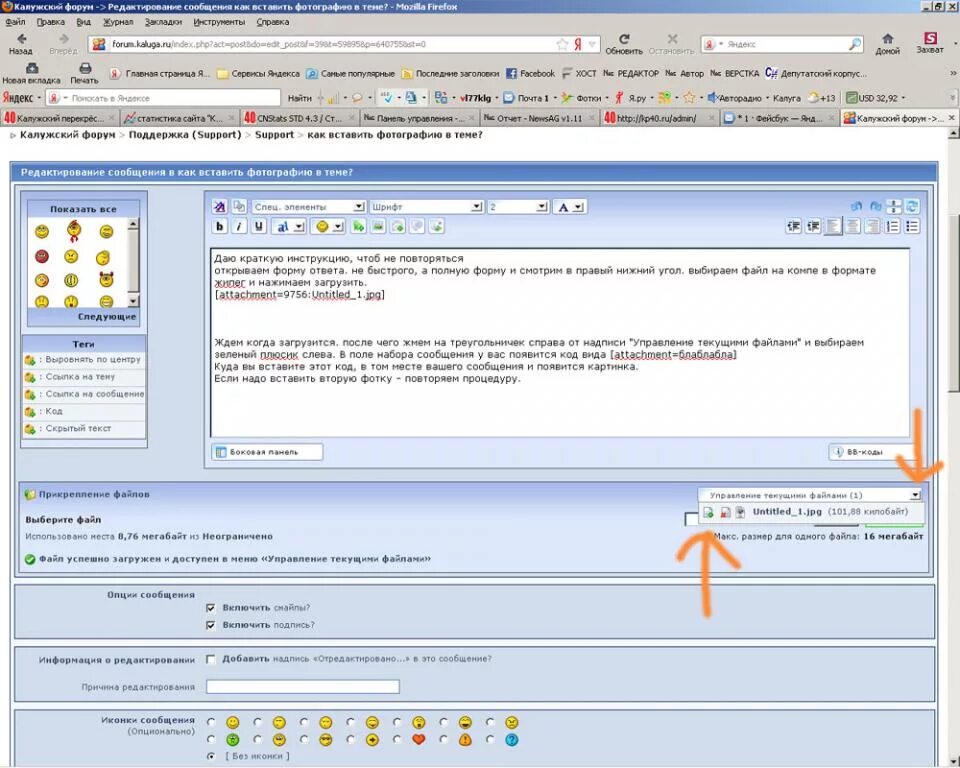Open the Журнал menu
The width and height of the screenshot is (960, 768).
point(118,22)
